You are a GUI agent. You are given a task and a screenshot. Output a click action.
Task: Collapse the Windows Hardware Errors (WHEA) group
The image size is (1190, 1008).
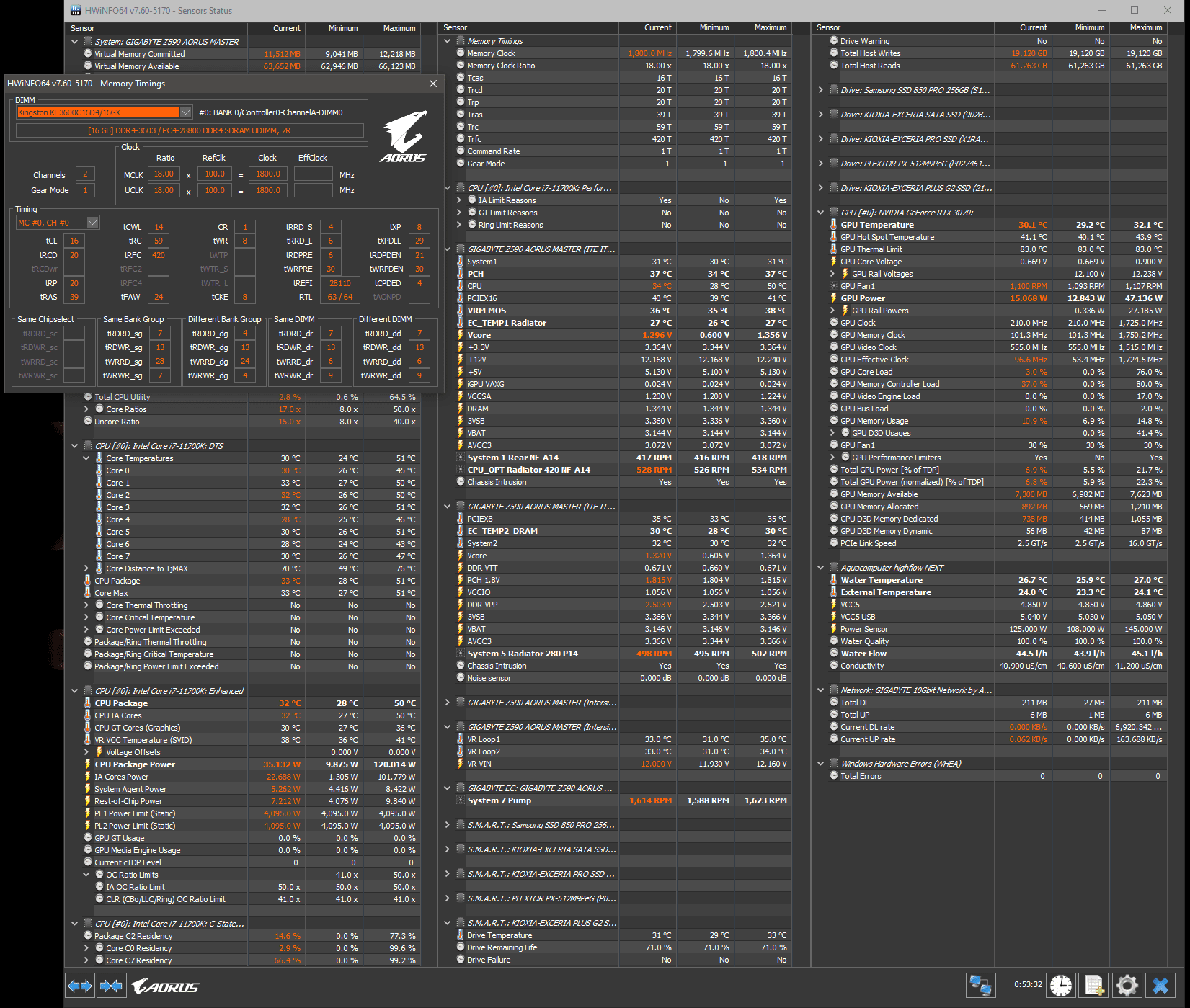[x=821, y=764]
